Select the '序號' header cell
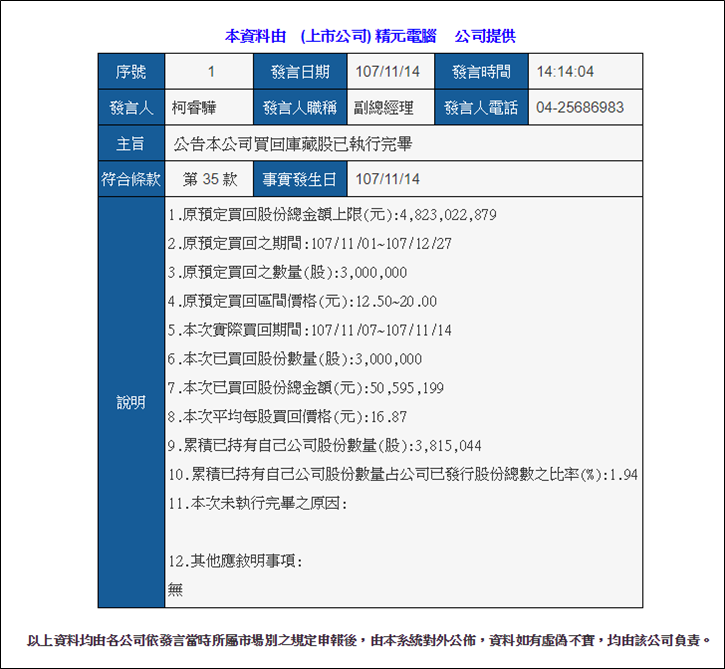 point(131,72)
